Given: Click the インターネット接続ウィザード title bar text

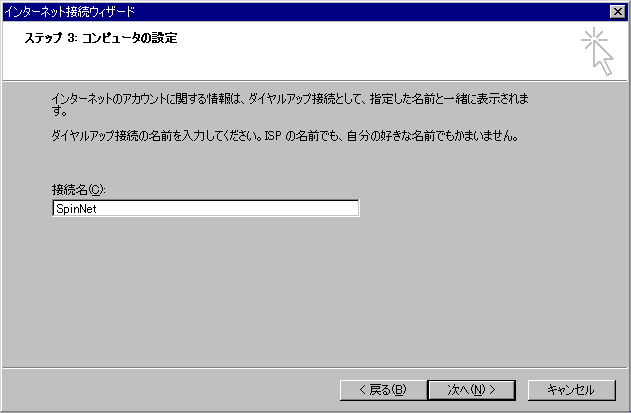Looking at the screenshot, I should click(70, 12).
